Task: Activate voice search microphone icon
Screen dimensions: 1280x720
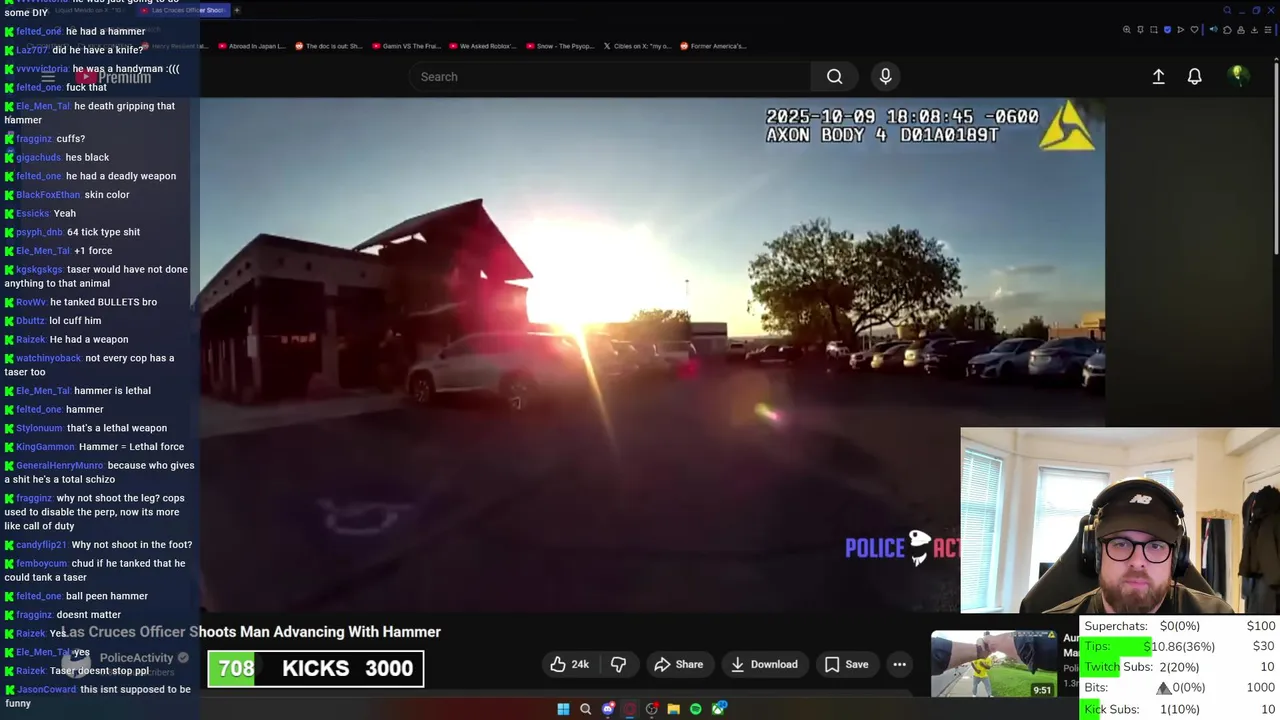Action: [885, 76]
